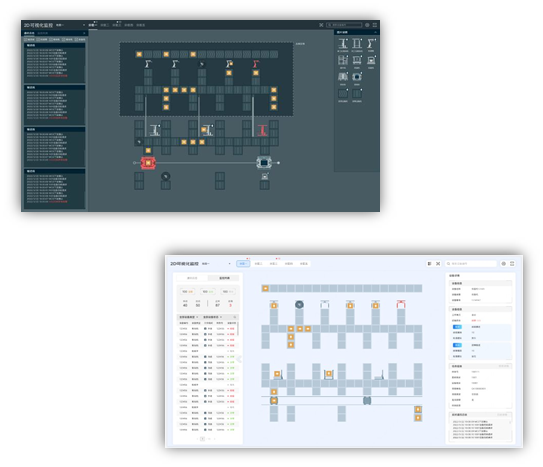The image size is (543, 467).
Task: Click the round dark device in light layout
Action: click(x=299, y=305)
